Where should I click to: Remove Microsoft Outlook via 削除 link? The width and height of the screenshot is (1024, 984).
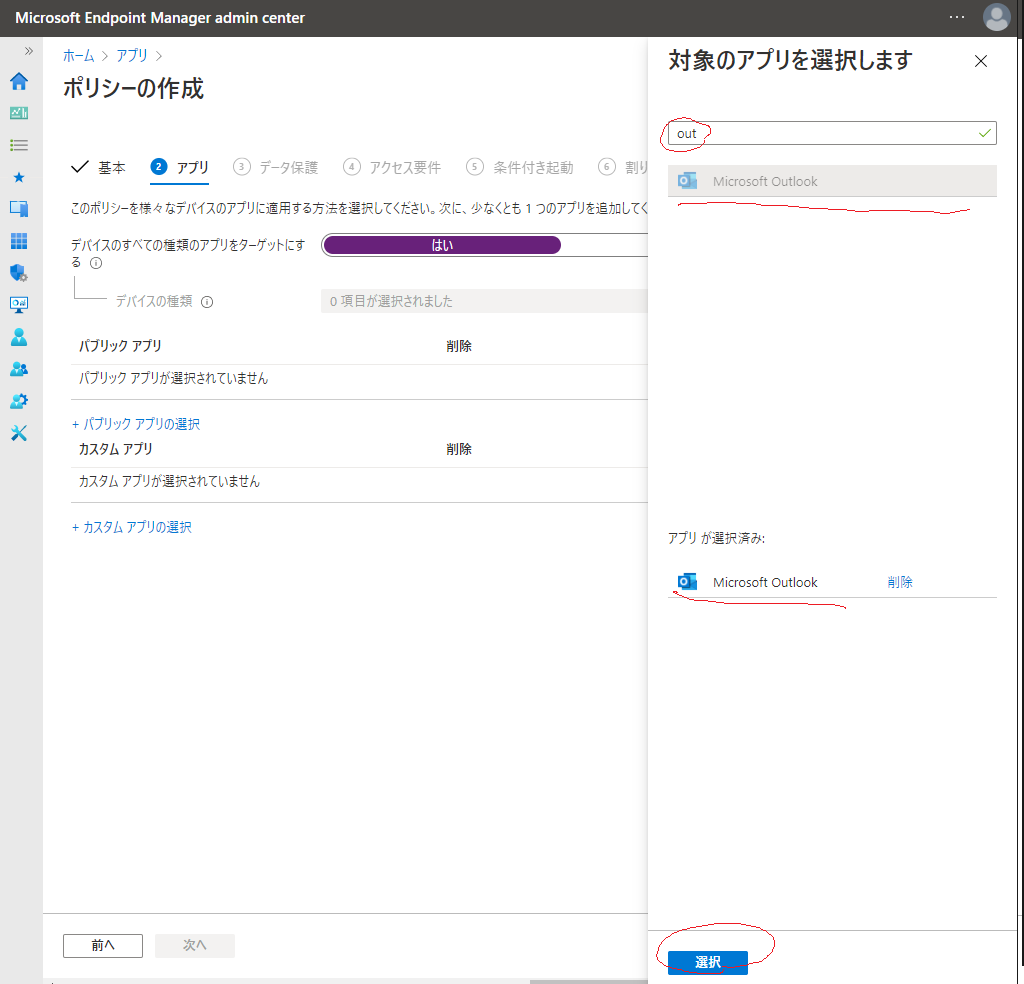tap(899, 582)
